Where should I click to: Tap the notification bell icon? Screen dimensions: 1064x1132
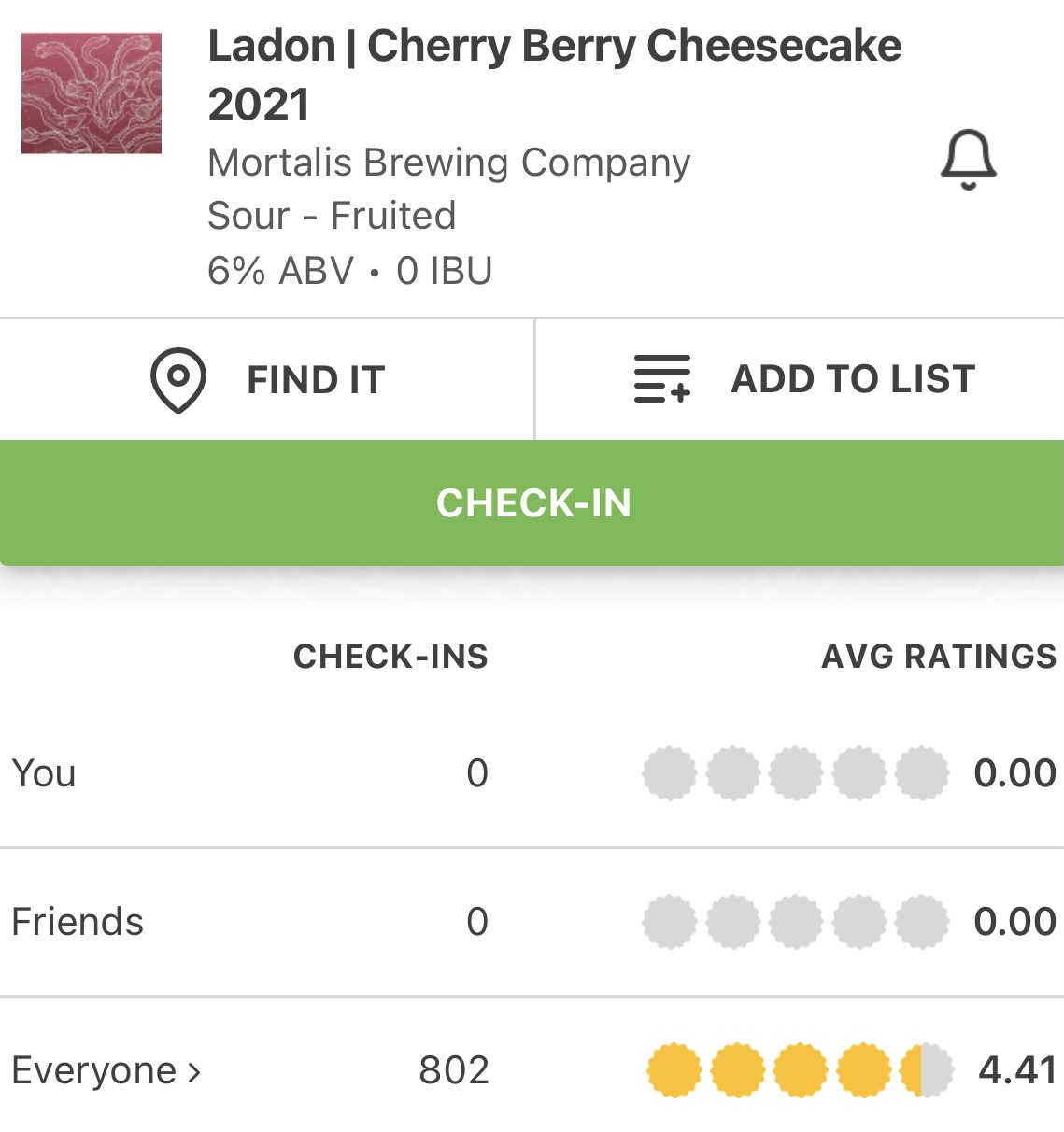point(968,161)
